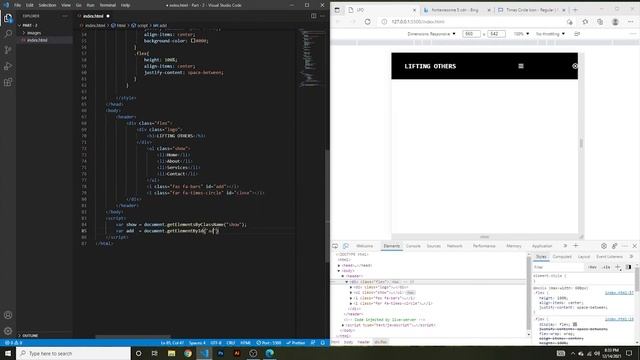Toggle the flexbox editor icon beside display flex

[575, 324]
